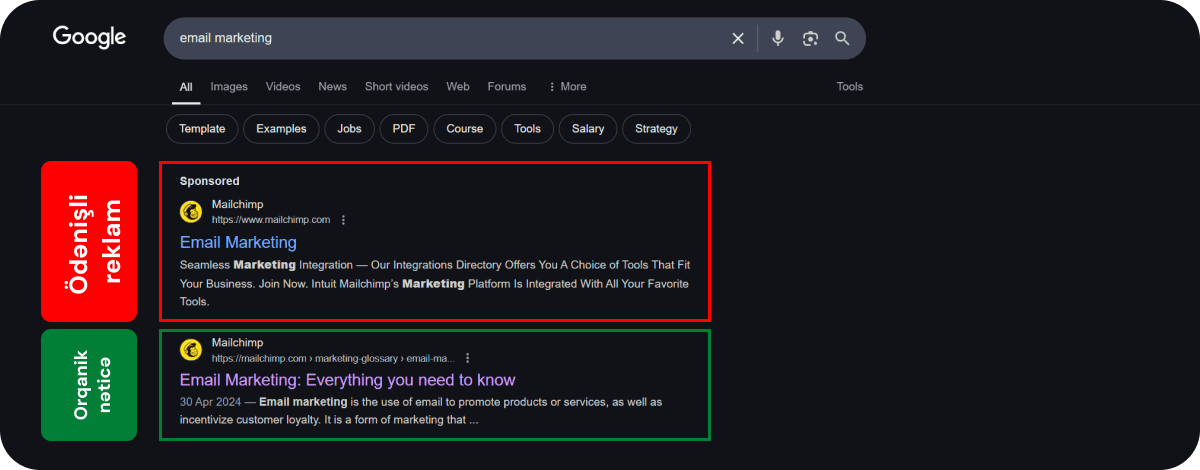This screenshot has height=470, width=1200.
Task: Click the Mailchimp name in the organic result
Action: [x=237, y=343]
